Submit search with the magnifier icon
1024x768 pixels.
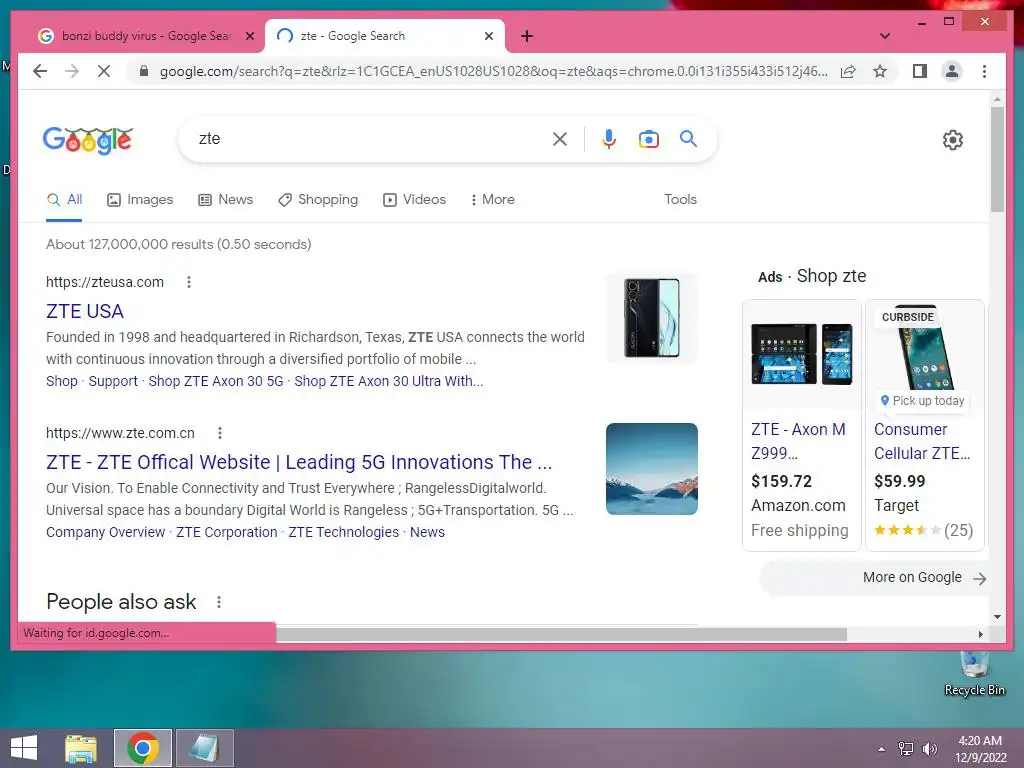(688, 138)
